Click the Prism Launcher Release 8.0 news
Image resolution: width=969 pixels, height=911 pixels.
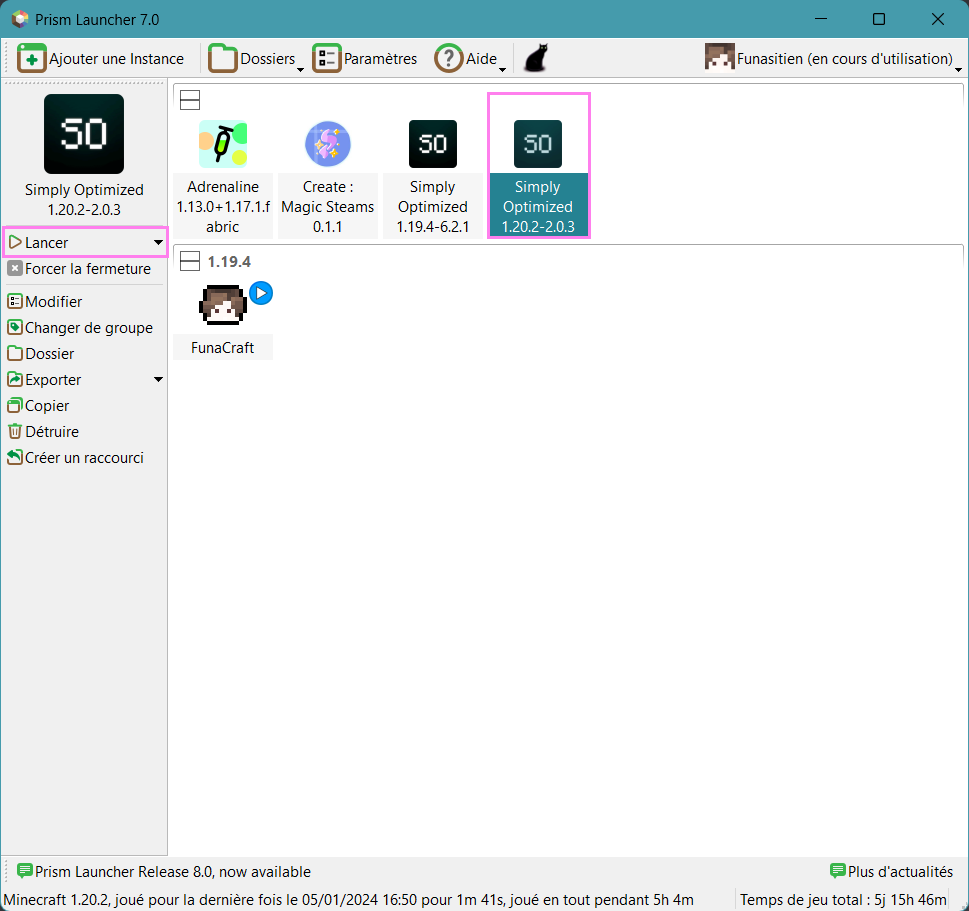pyautogui.click(x=164, y=871)
